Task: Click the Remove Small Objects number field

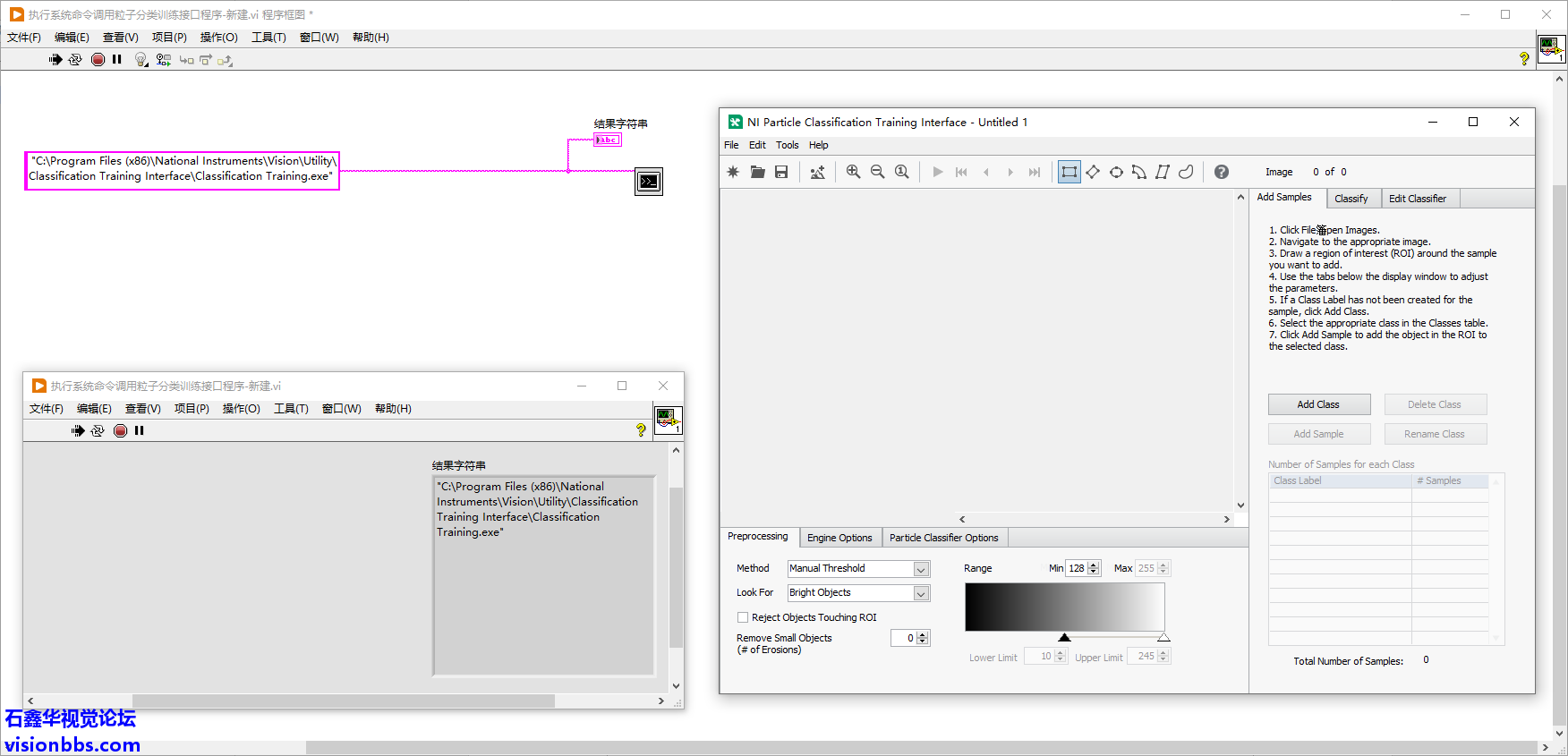Action: tap(903, 638)
